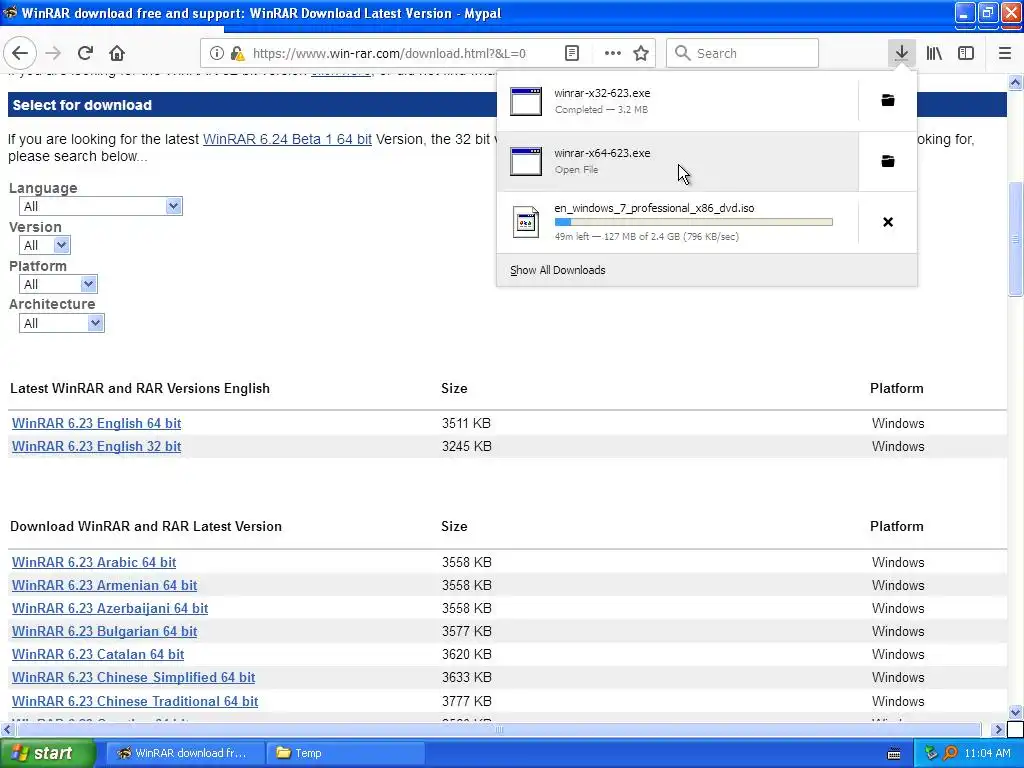Click the magnifier tray icon
Viewport: 1024px width, 768px height.
(x=950, y=753)
